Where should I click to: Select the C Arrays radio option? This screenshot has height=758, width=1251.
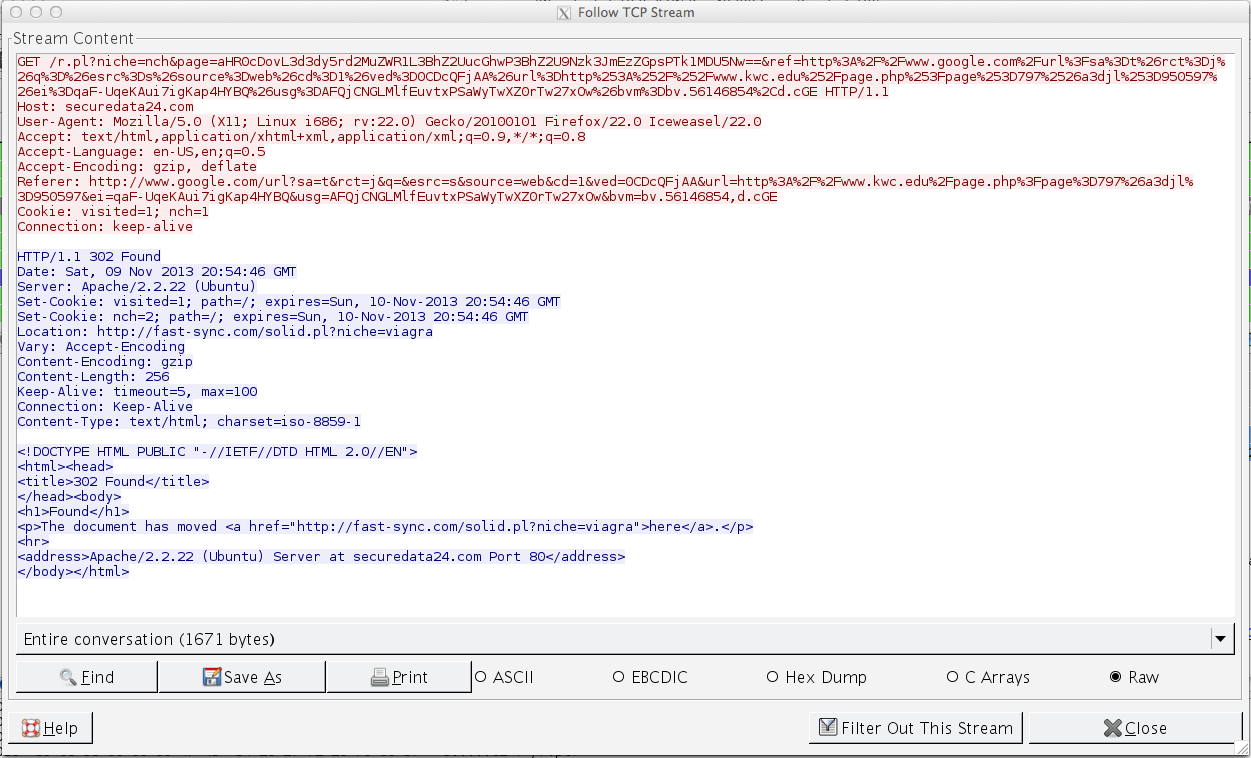(x=988, y=677)
